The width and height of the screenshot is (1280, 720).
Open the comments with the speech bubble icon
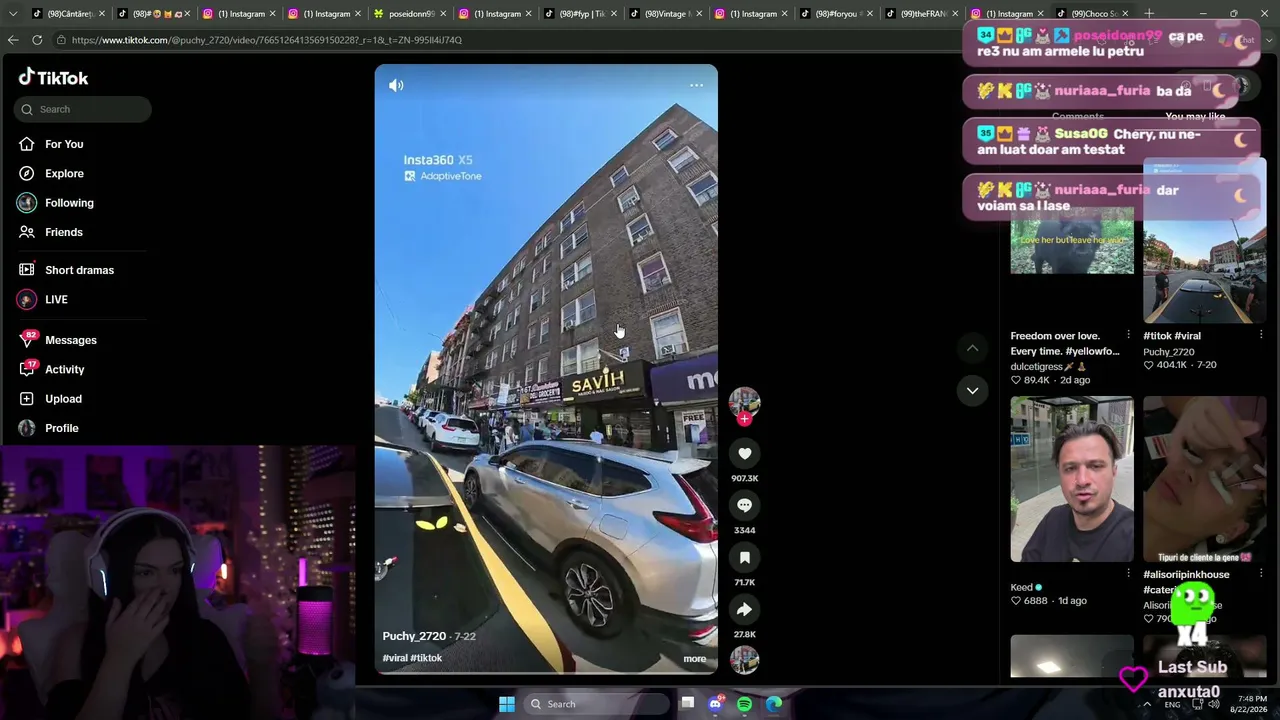click(744, 506)
